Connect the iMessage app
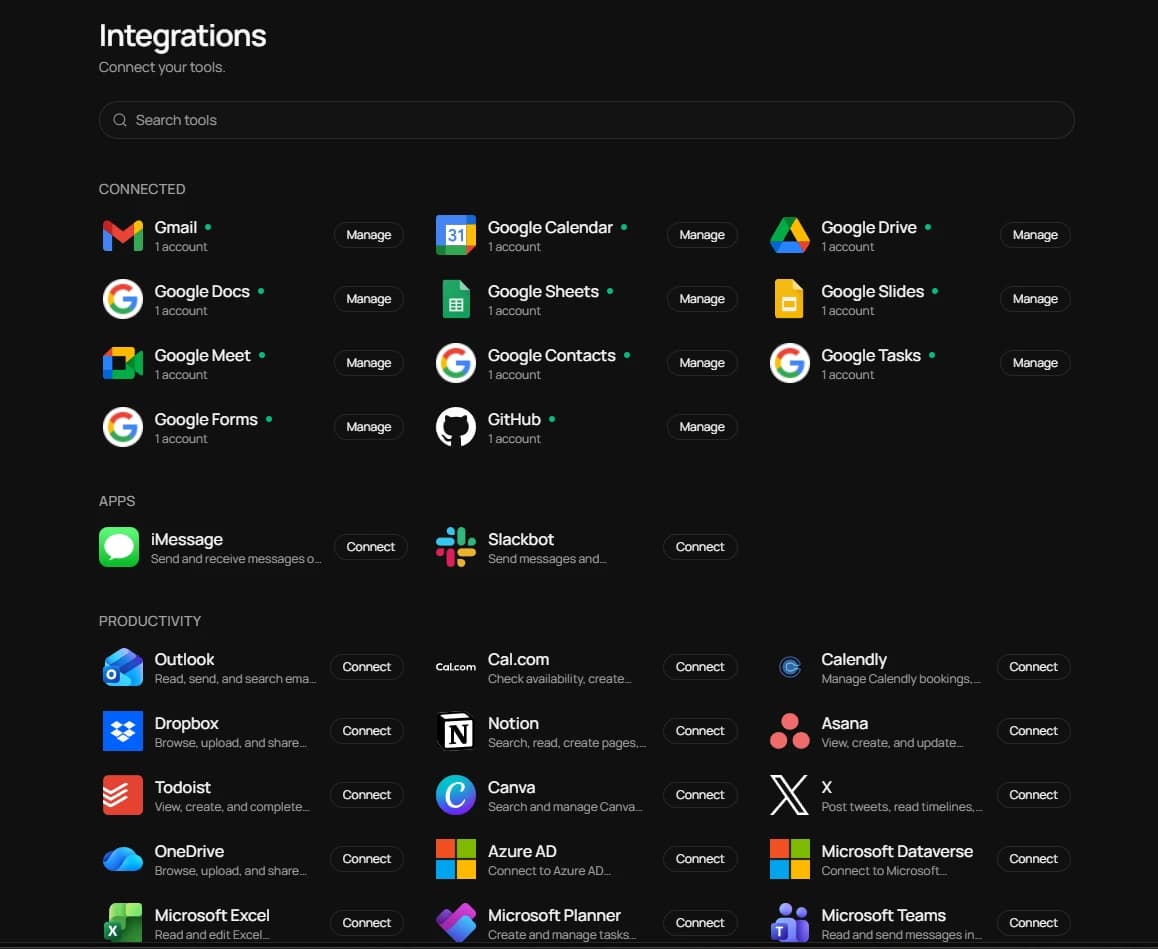The image size is (1158, 949). (371, 547)
